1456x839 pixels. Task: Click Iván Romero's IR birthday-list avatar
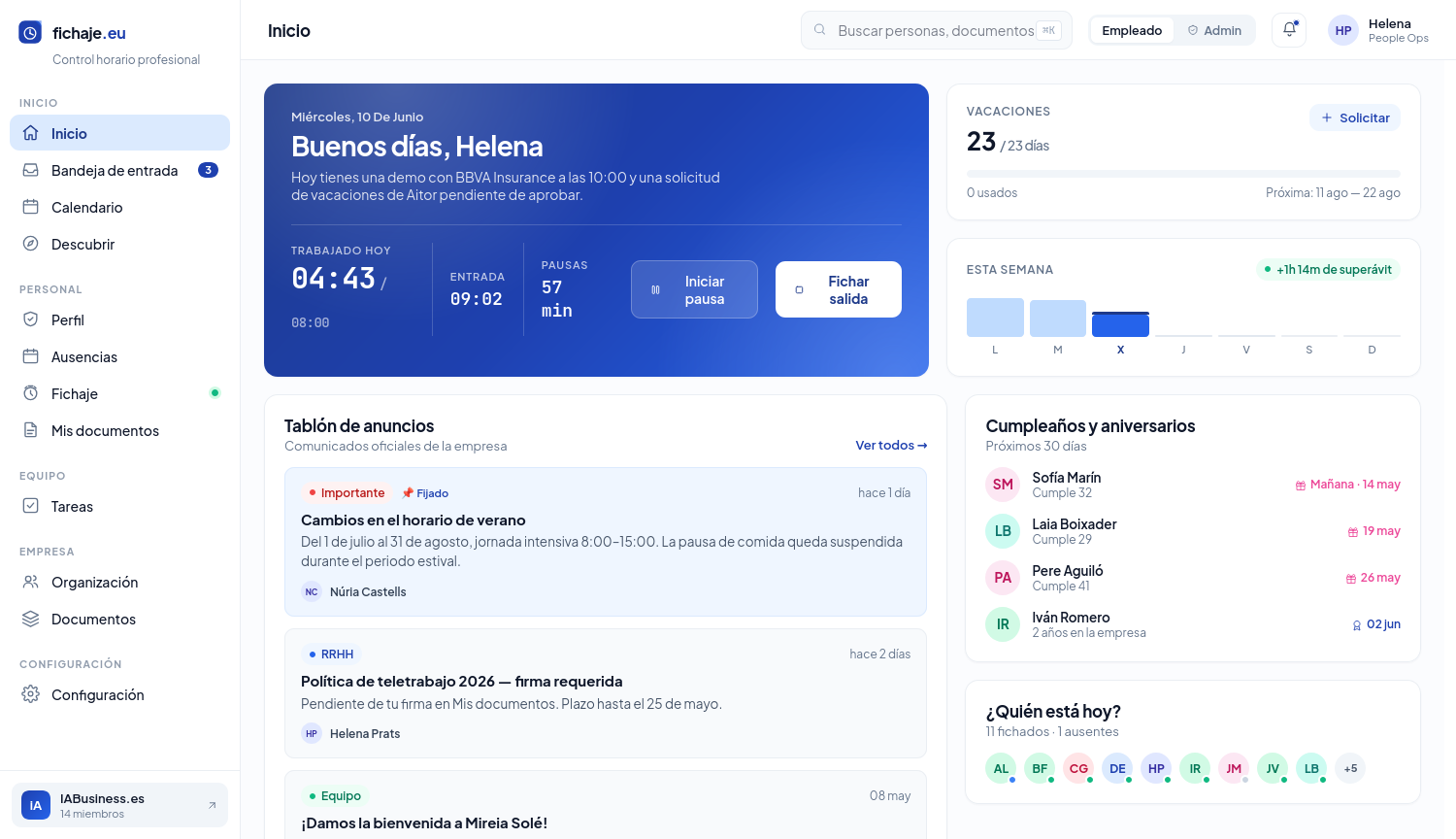(1003, 624)
